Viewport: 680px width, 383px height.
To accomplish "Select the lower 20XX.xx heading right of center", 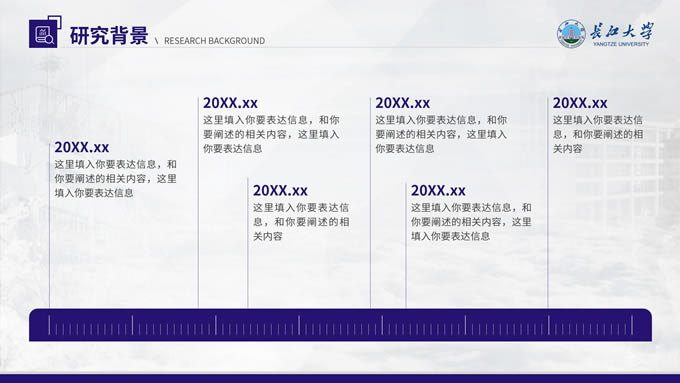I will click(x=438, y=190).
